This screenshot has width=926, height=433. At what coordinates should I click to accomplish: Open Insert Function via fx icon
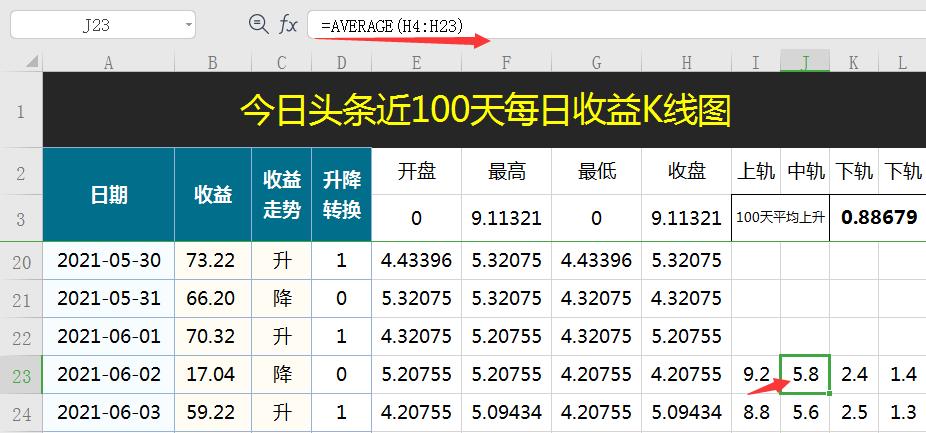coord(288,25)
